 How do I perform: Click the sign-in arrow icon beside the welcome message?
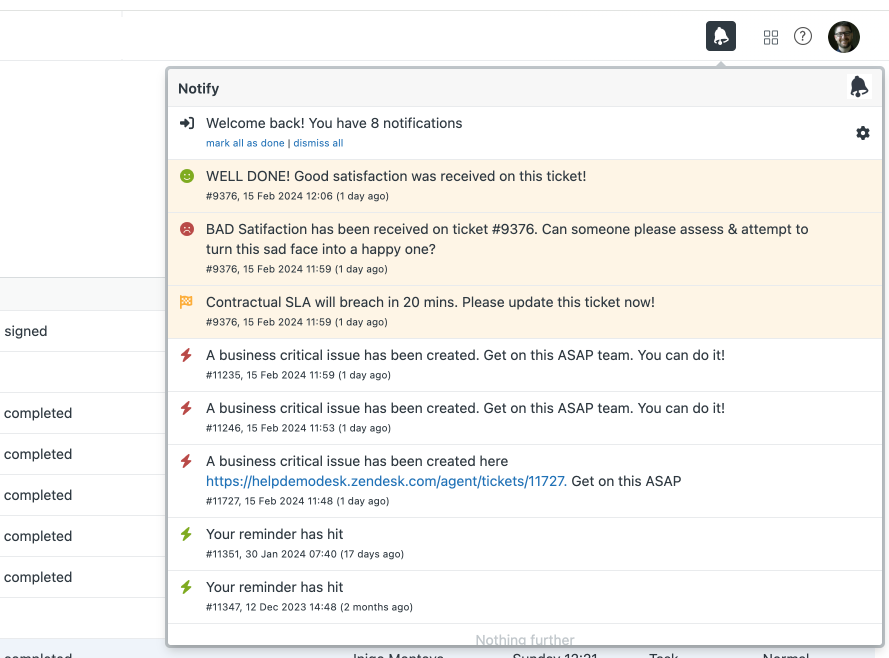(186, 122)
